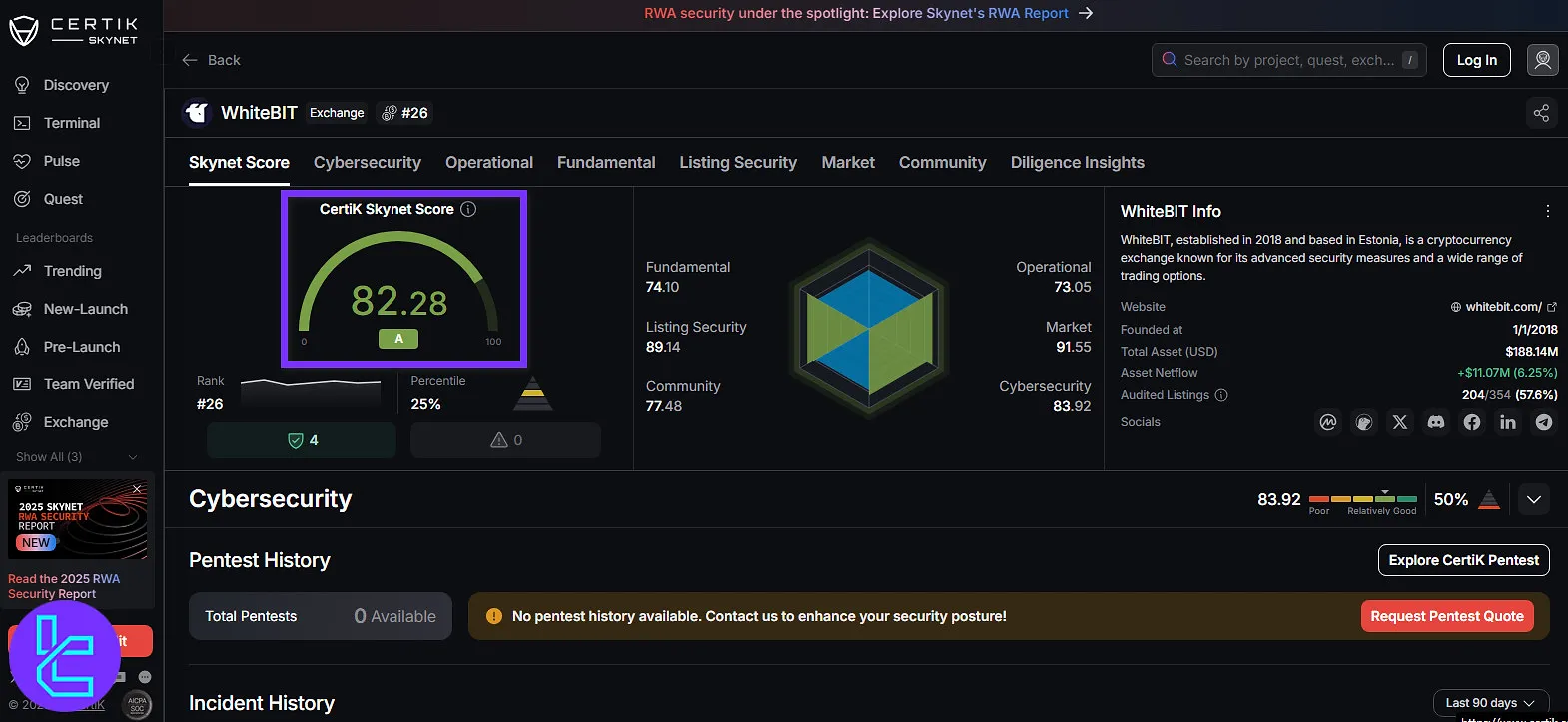Collapse the Cybersecurity section chevron
This screenshot has width=1568, height=722.
[1533, 499]
